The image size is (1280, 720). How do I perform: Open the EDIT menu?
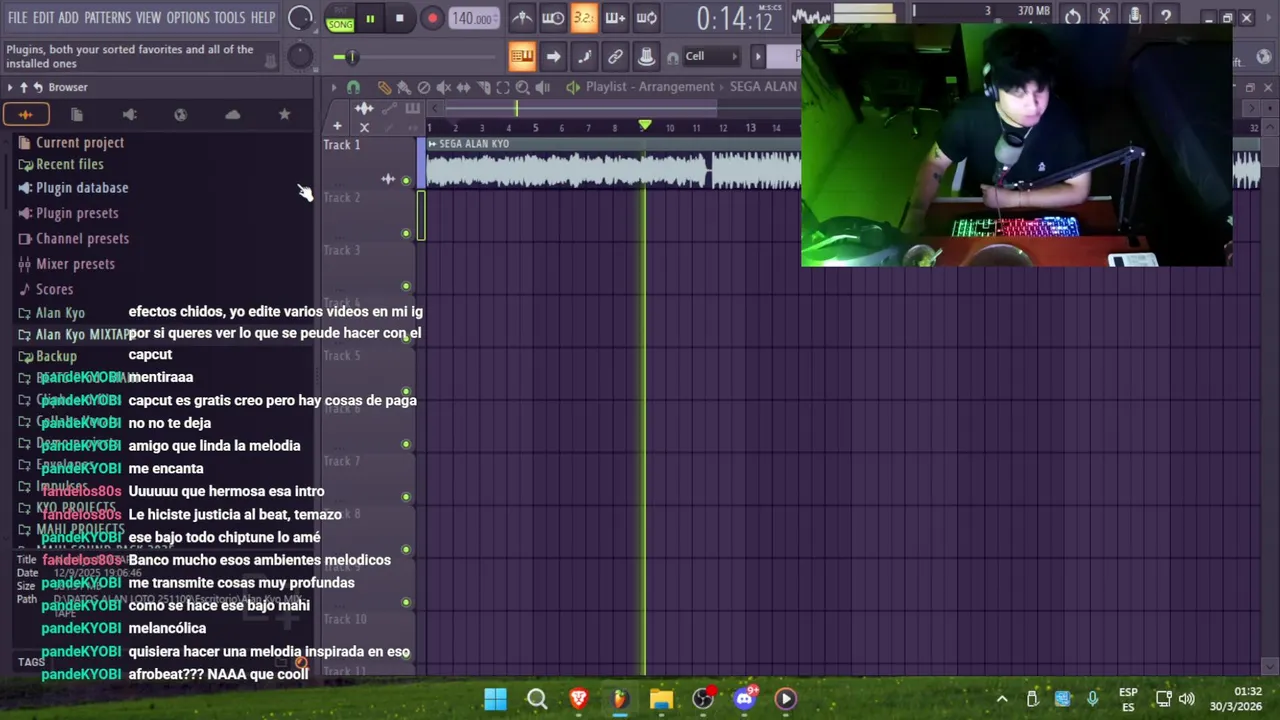[43, 18]
